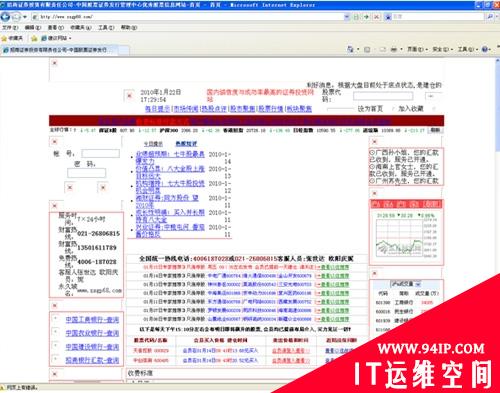Open the 查看 menu
Viewport: 500px width, 393px height.
coord(55,28)
